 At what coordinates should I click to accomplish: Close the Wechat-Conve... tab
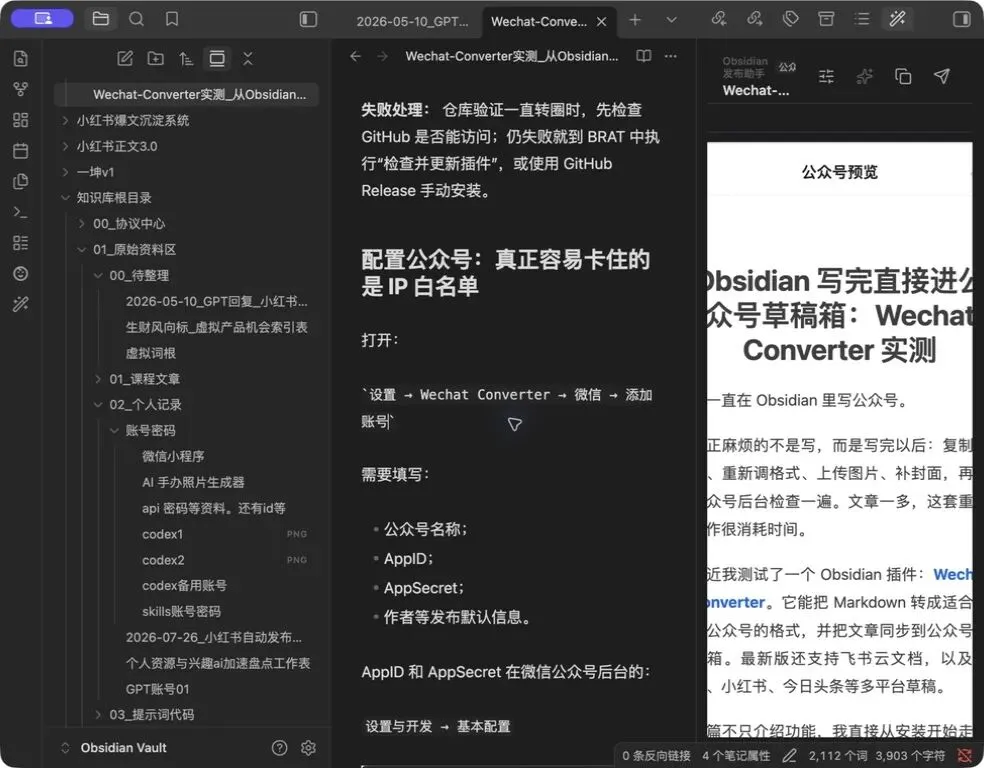pos(601,21)
